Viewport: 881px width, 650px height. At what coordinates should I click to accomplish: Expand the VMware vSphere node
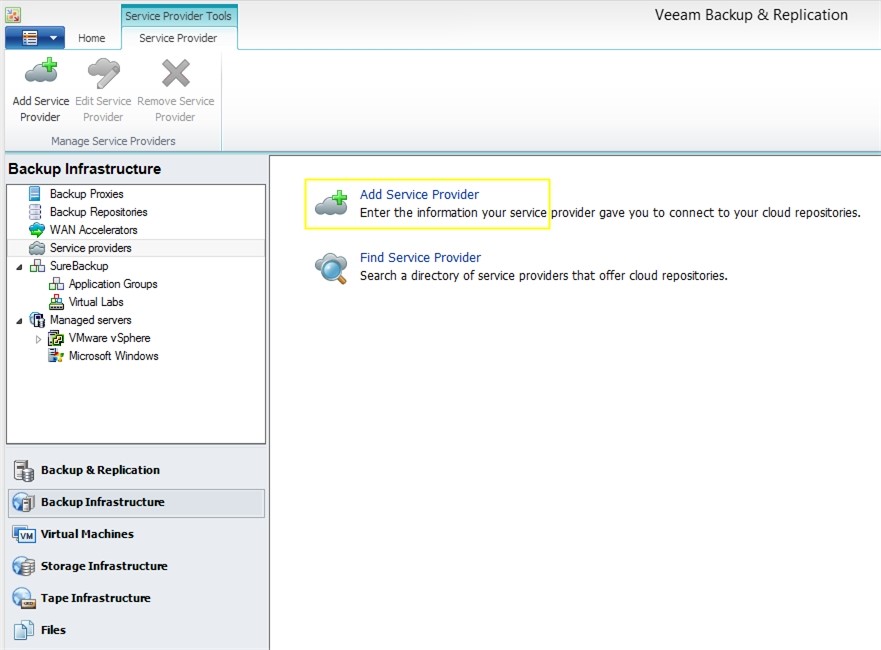pyautogui.click(x=38, y=339)
